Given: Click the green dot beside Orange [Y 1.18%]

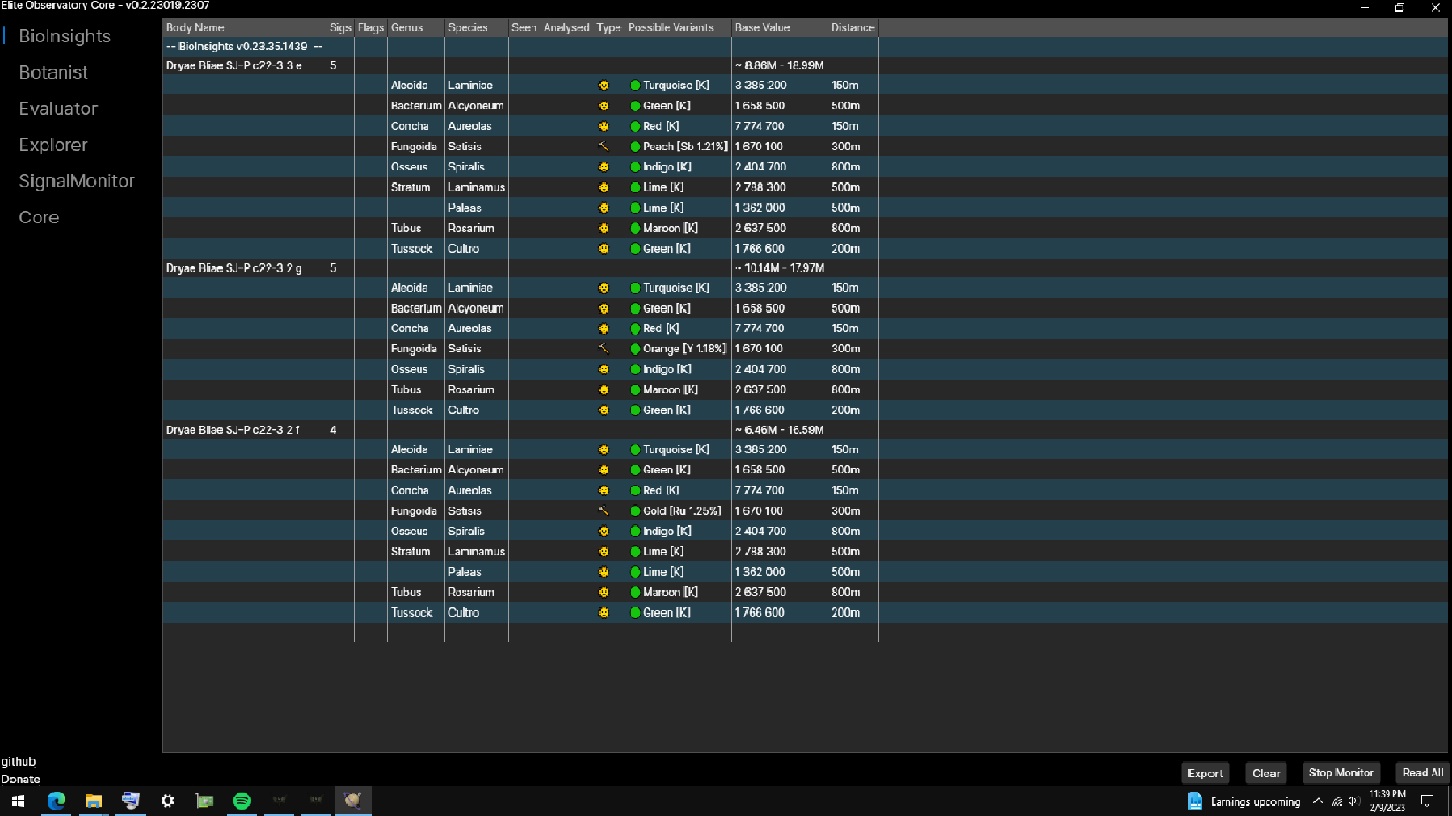Looking at the screenshot, I should point(635,349).
